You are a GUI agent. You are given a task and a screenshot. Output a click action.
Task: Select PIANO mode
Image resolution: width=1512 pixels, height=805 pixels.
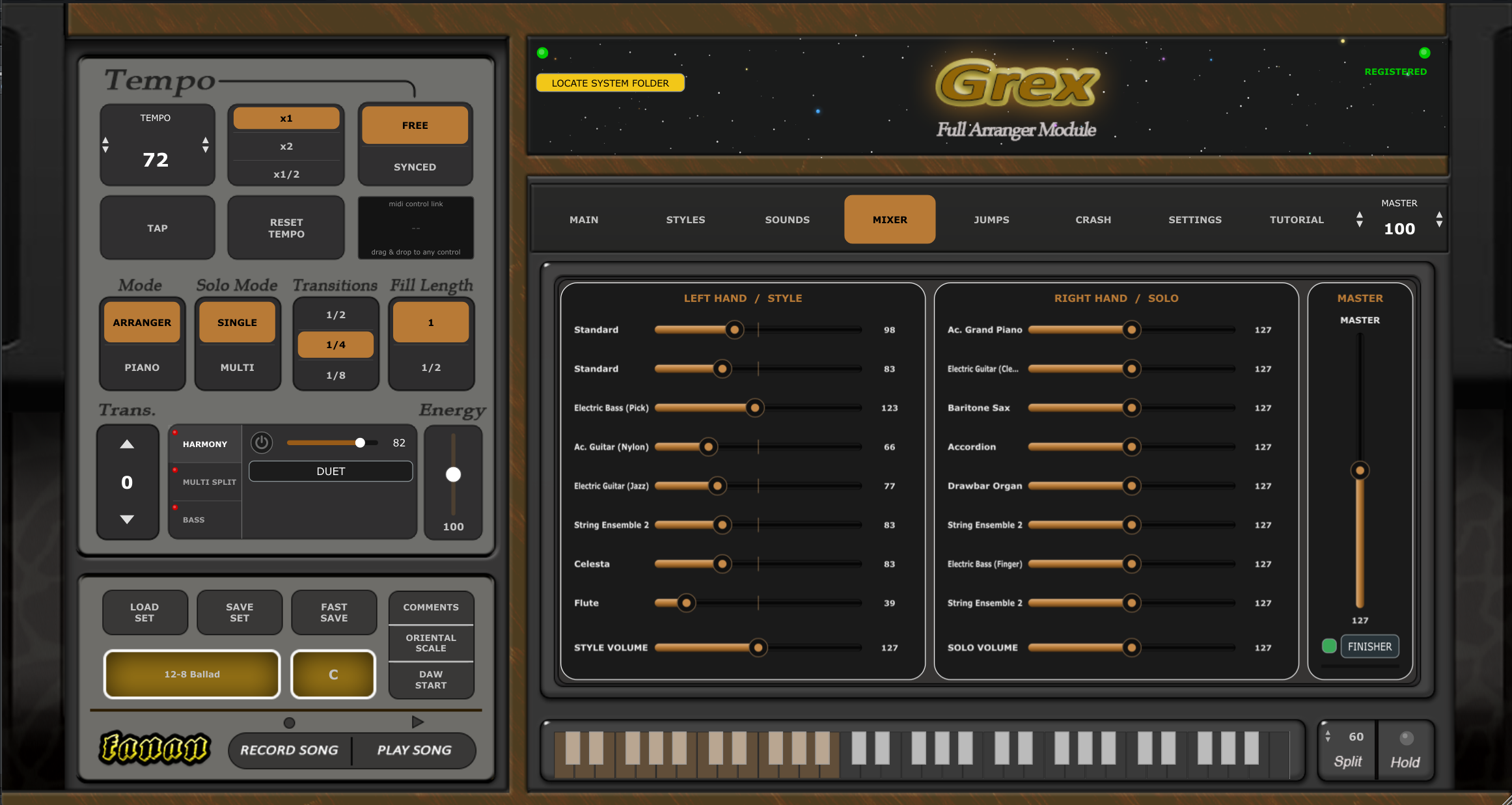[142, 367]
